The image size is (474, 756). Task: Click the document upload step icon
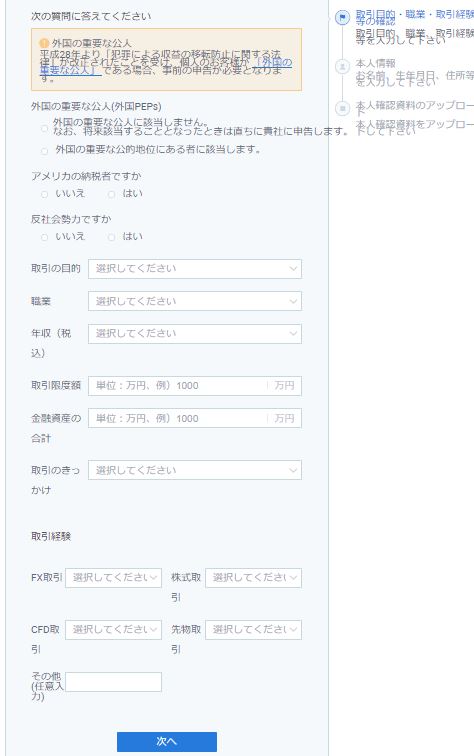tap(342, 108)
